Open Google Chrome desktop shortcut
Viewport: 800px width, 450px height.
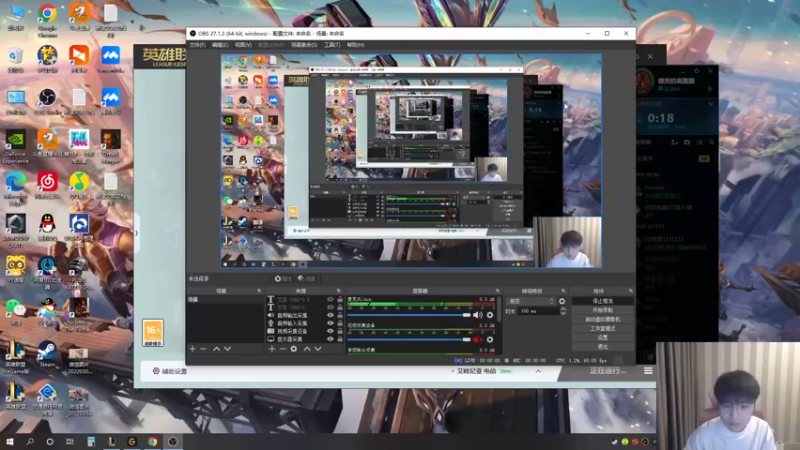47,19
